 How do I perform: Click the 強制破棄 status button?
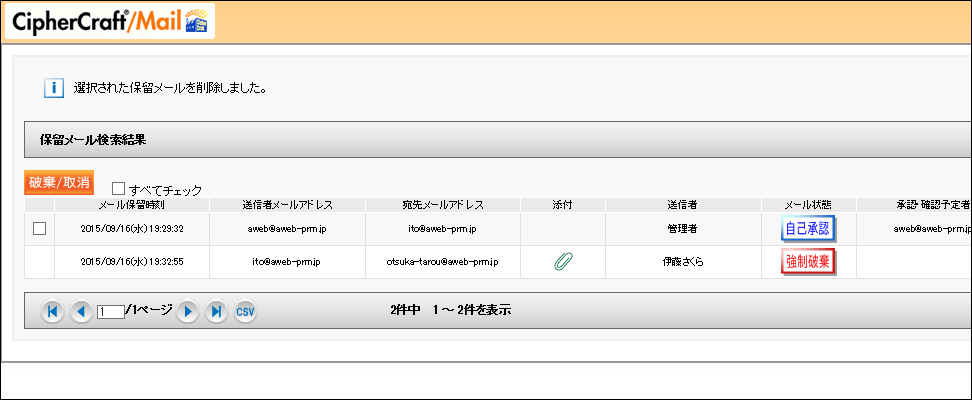[x=808, y=262]
